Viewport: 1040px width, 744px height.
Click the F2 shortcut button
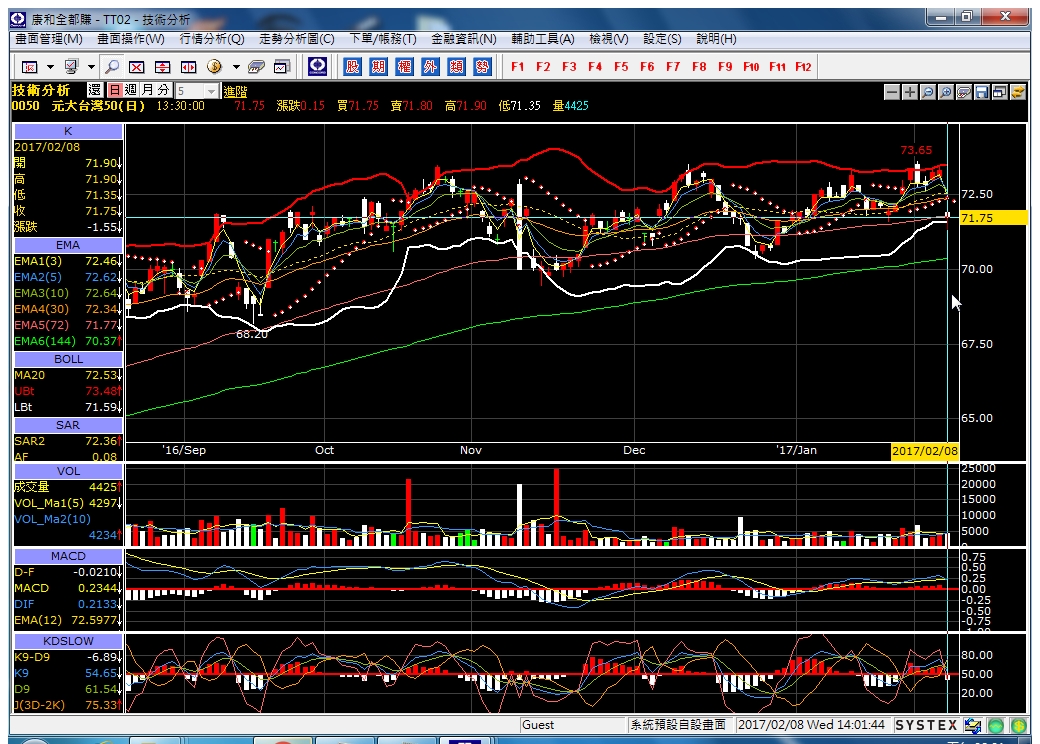point(543,66)
